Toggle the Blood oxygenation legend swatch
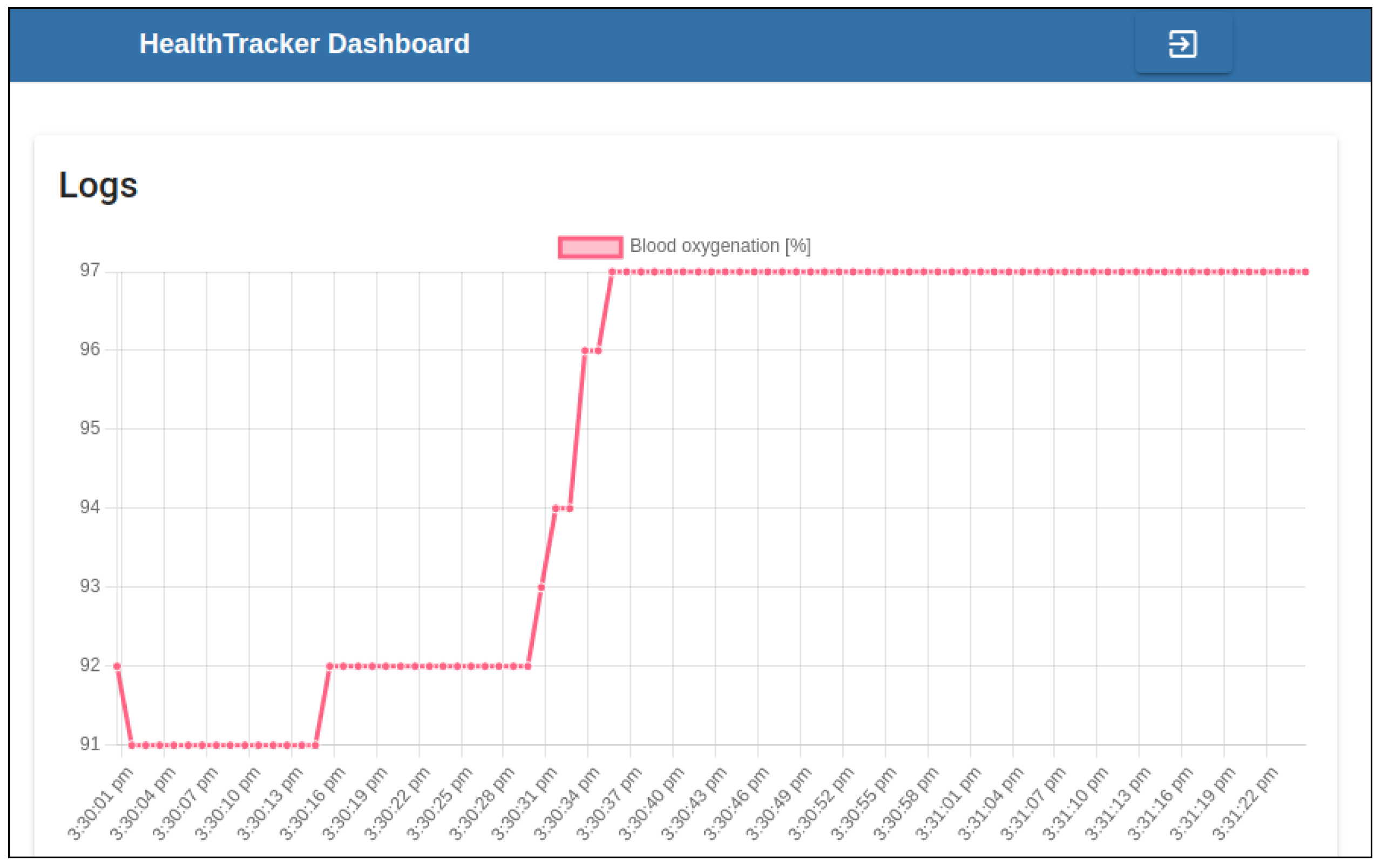This screenshot has width=1381, height=868. [590, 247]
